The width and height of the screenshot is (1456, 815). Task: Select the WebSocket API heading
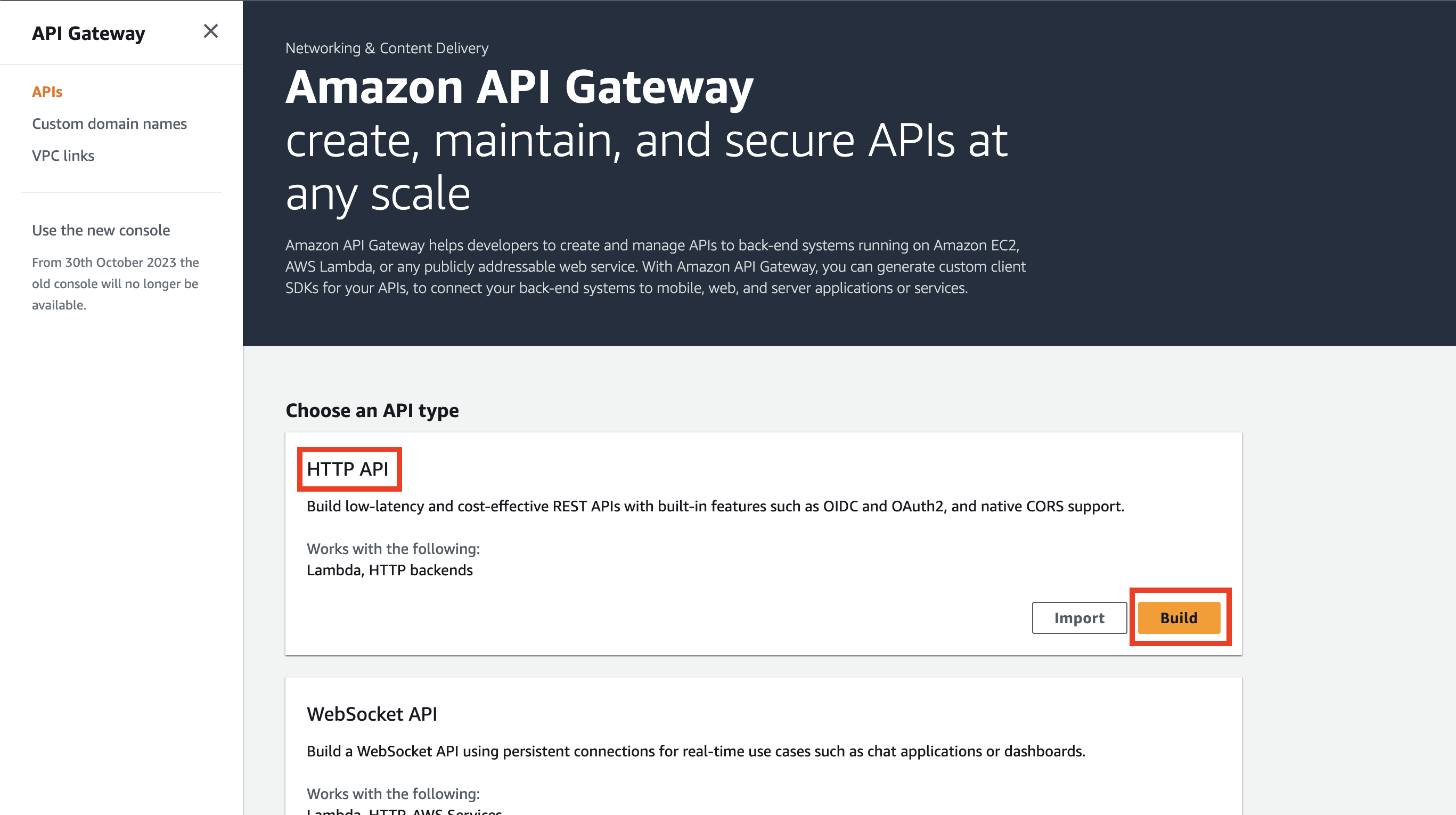(x=372, y=714)
